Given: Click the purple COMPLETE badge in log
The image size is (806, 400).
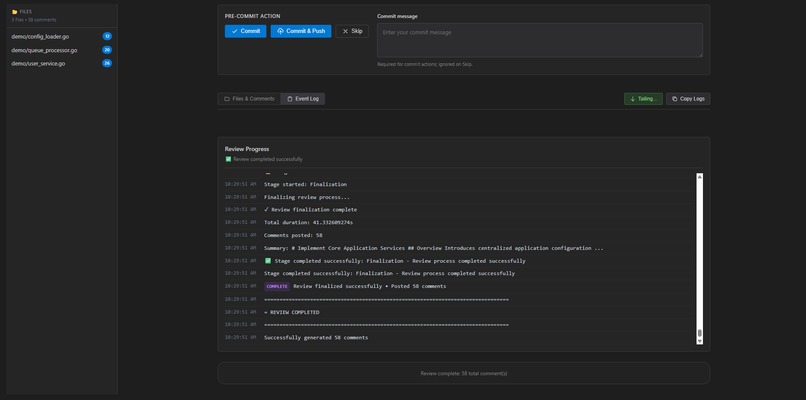Looking at the screenshot, I should 277,286.
